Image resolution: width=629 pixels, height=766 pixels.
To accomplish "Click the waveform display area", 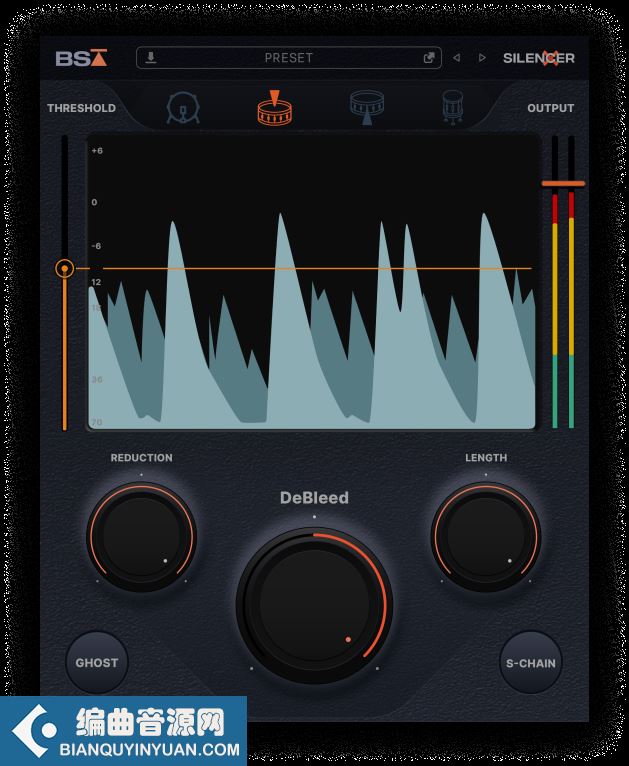I will (312, 282).
